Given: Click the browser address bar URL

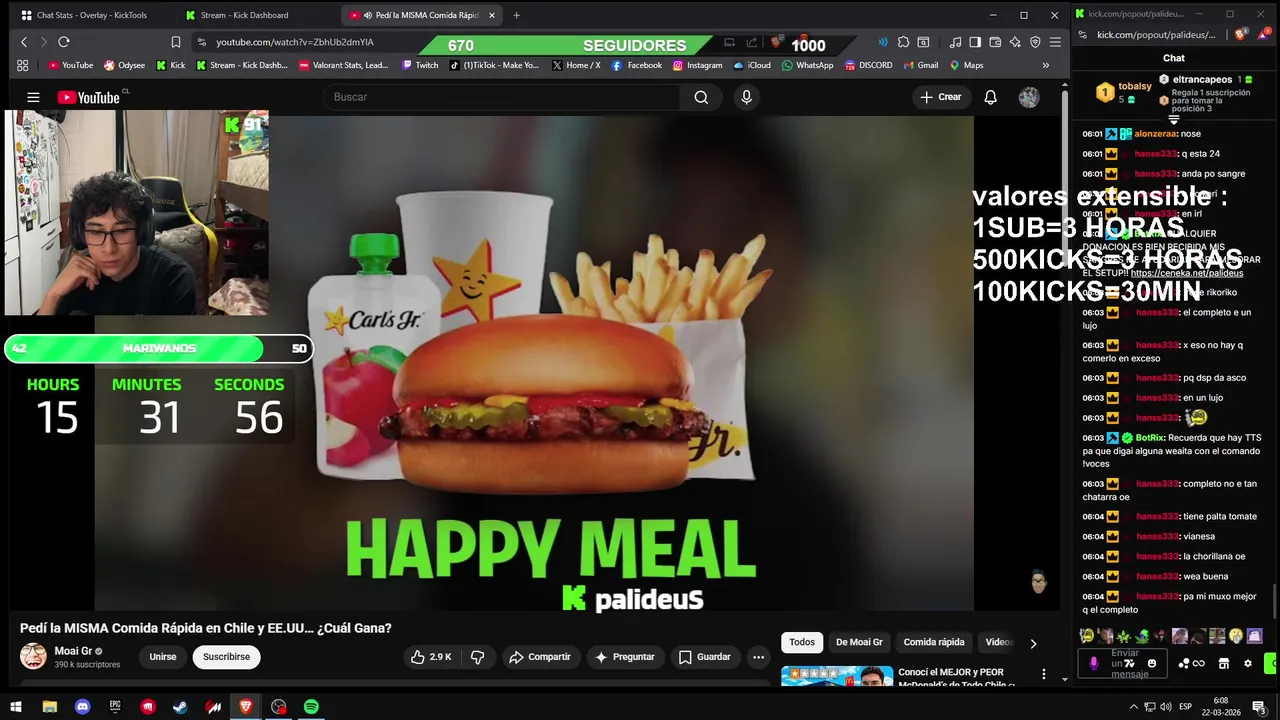Looking at the screenshot, I should 295,42.
